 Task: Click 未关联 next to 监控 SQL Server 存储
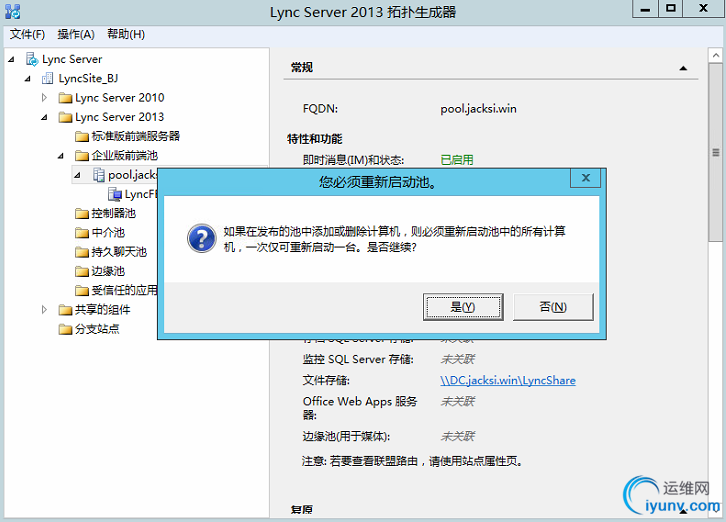click(x=457, y=359)
